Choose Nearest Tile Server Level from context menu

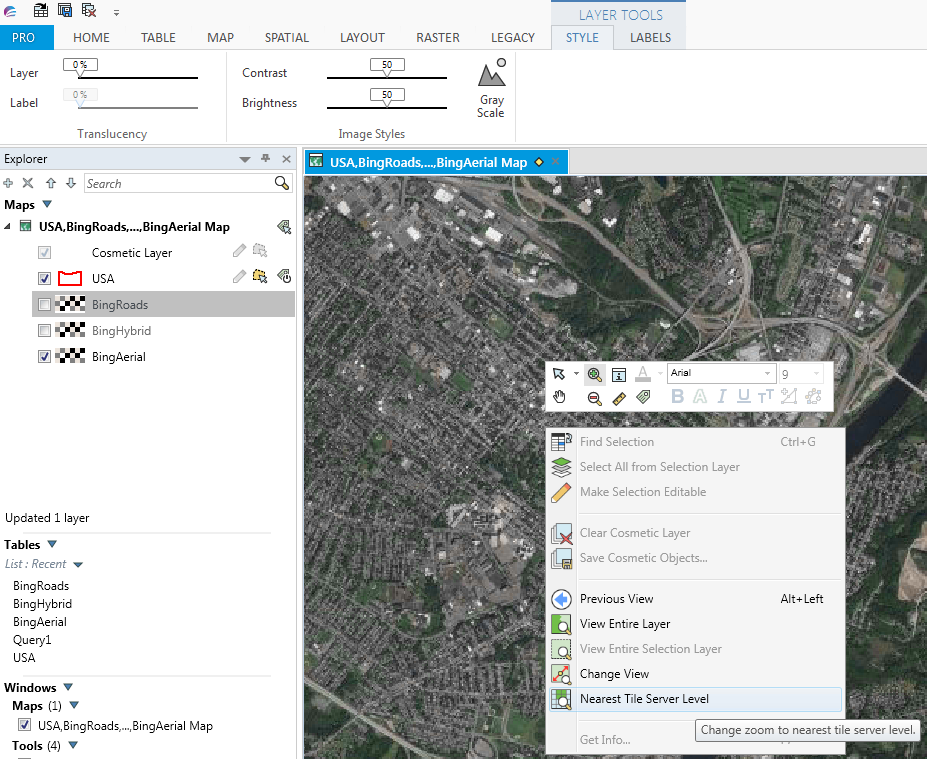[x=652, y=699]
